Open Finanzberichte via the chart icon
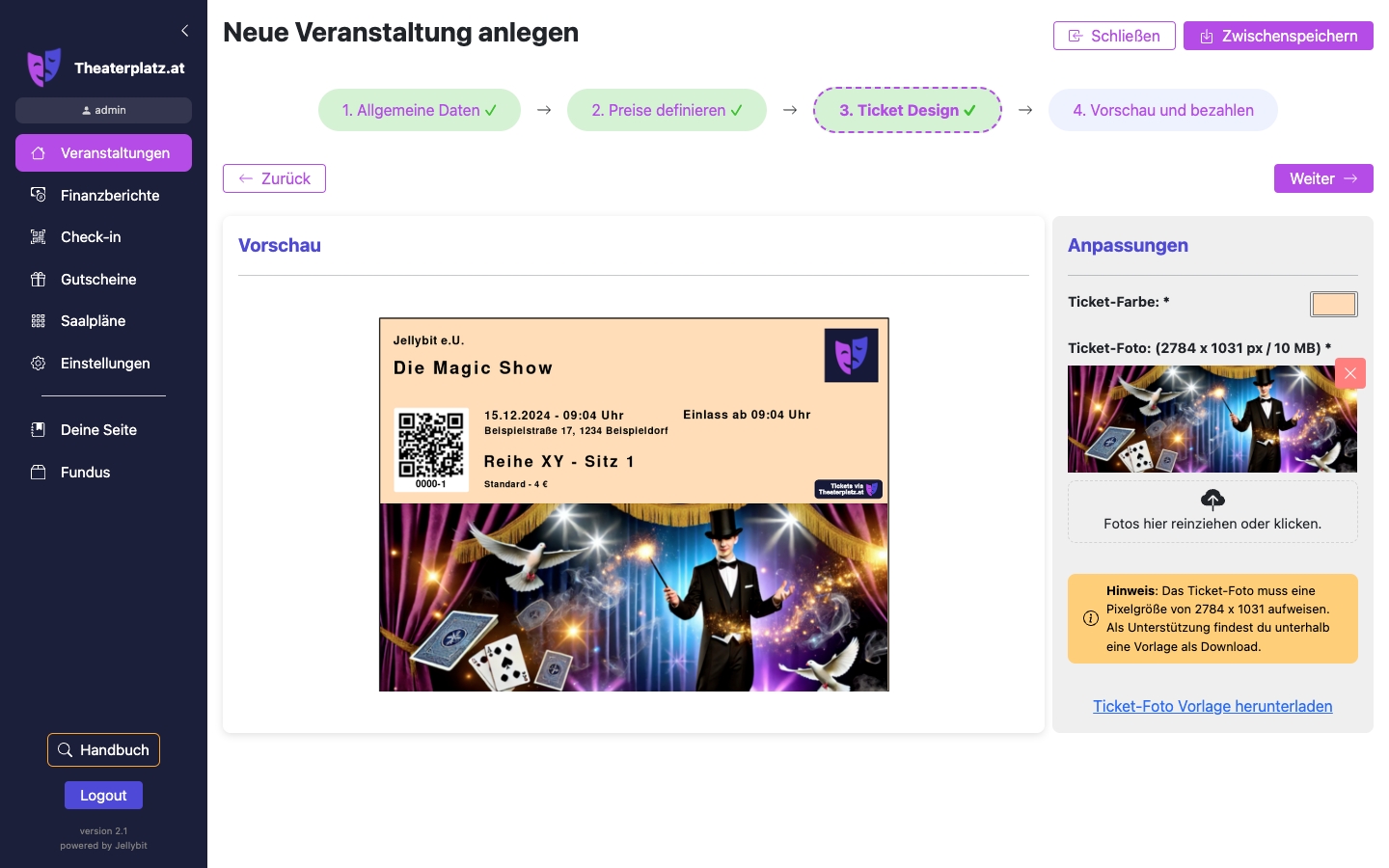Image resolution: width=1389 pixels, height=868 pixels. coord(38,195)
